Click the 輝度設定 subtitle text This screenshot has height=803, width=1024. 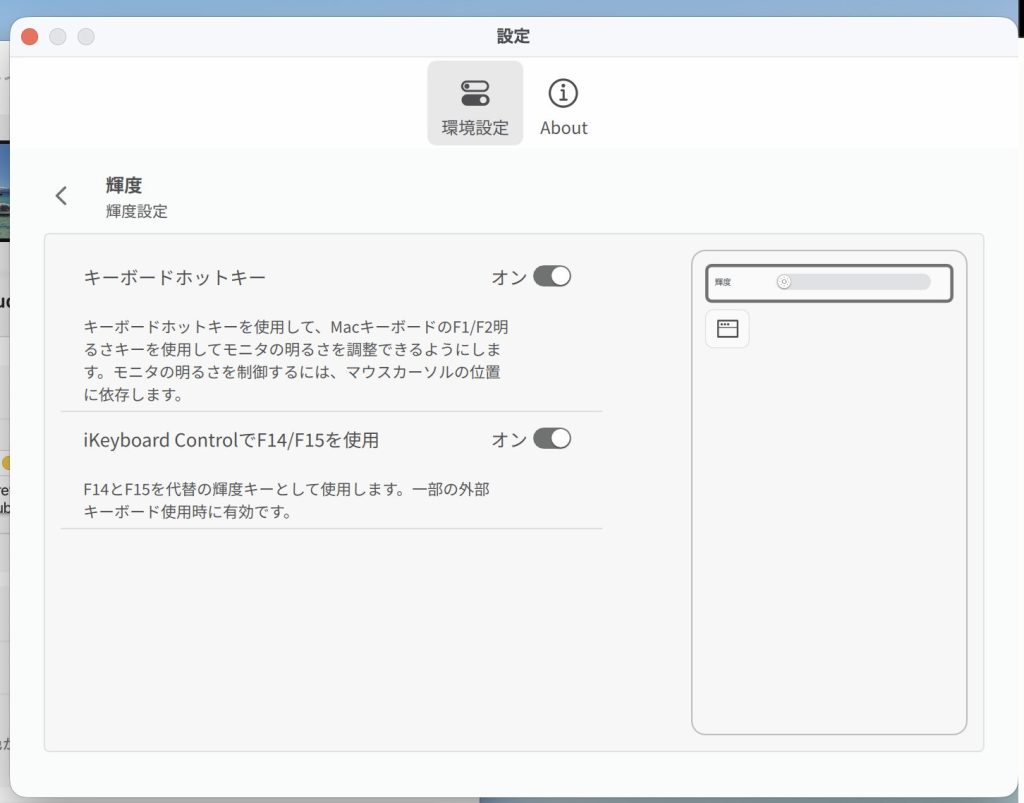pos(136,212)
